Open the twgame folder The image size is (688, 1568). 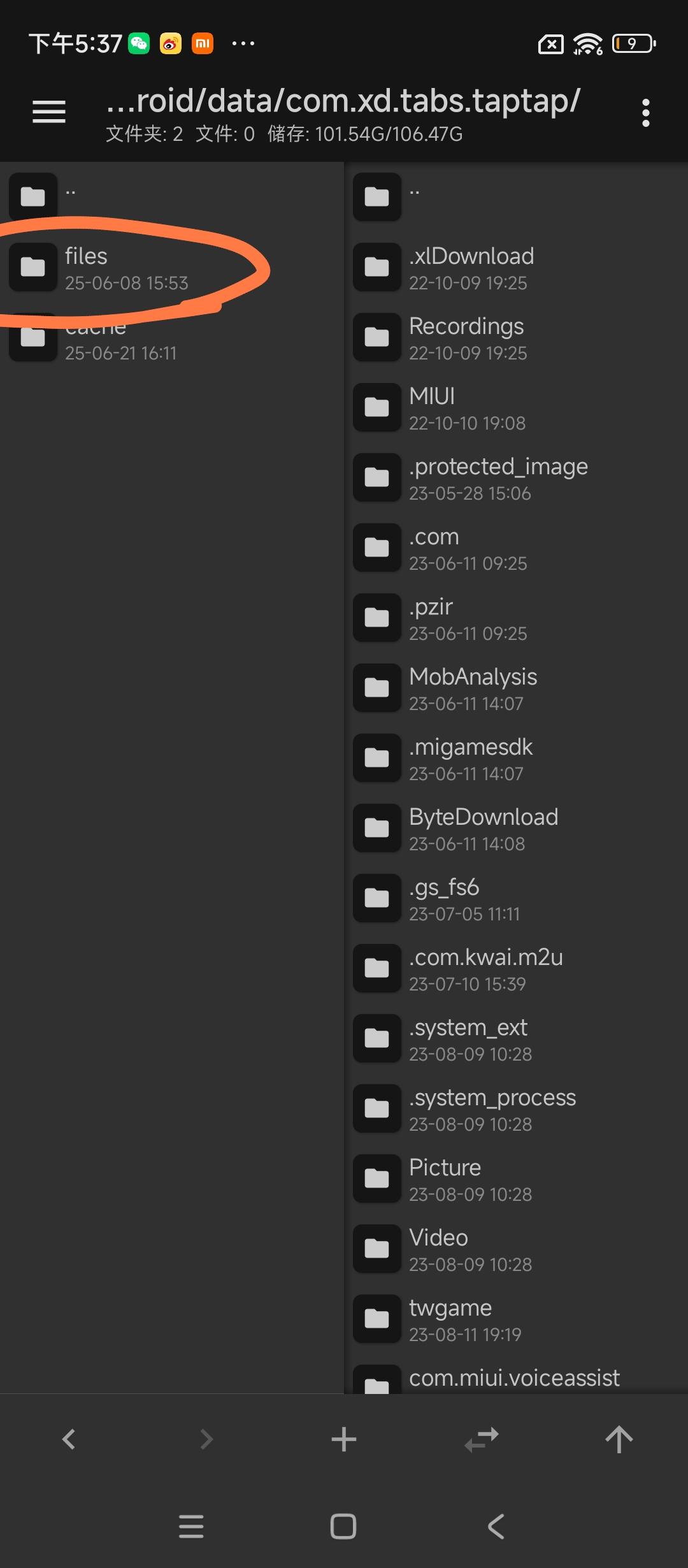[516, 1319]
